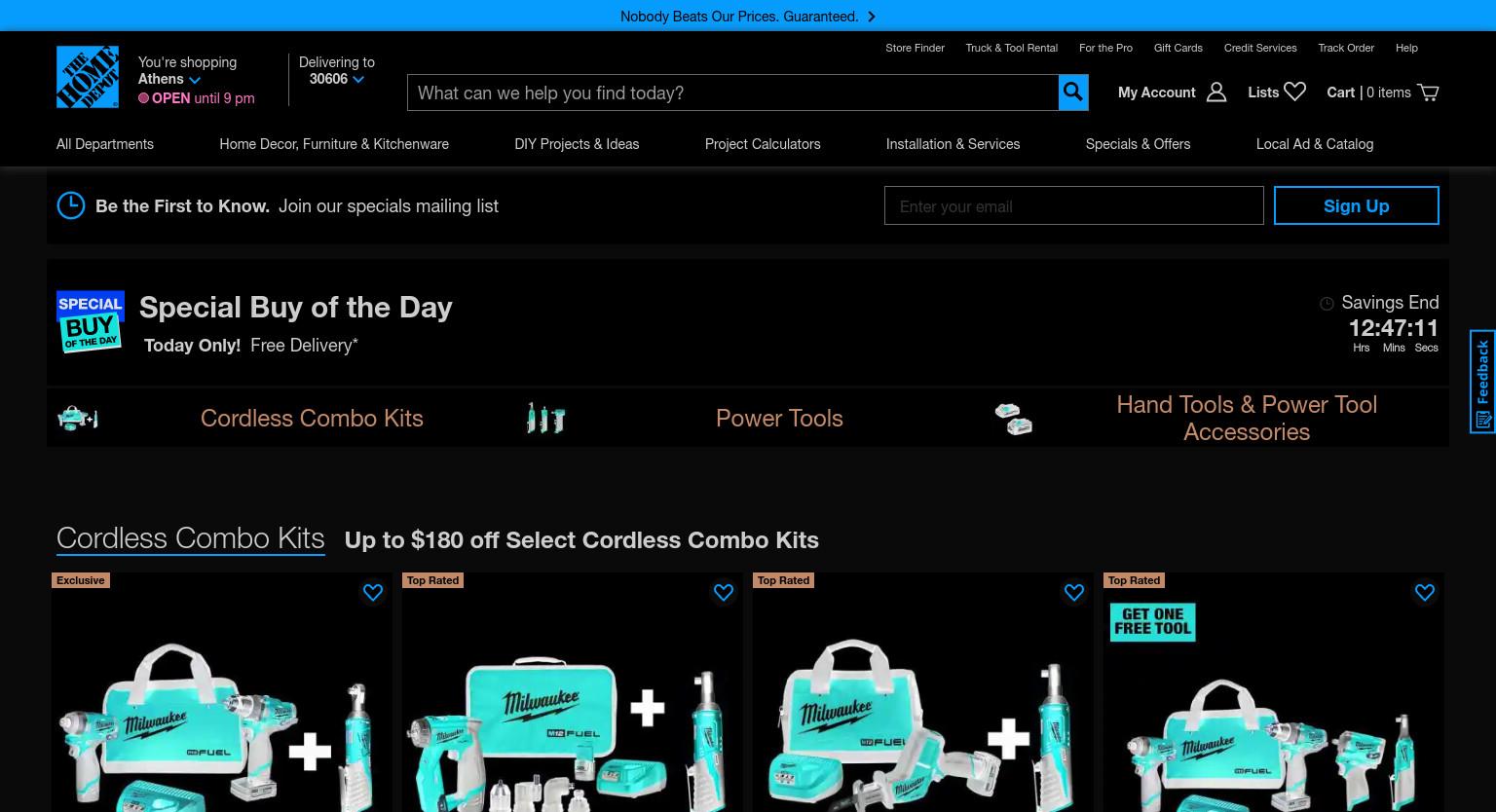
Task: Open DIY Projects & Ideas menu
Action: click(x=577, y=144)
